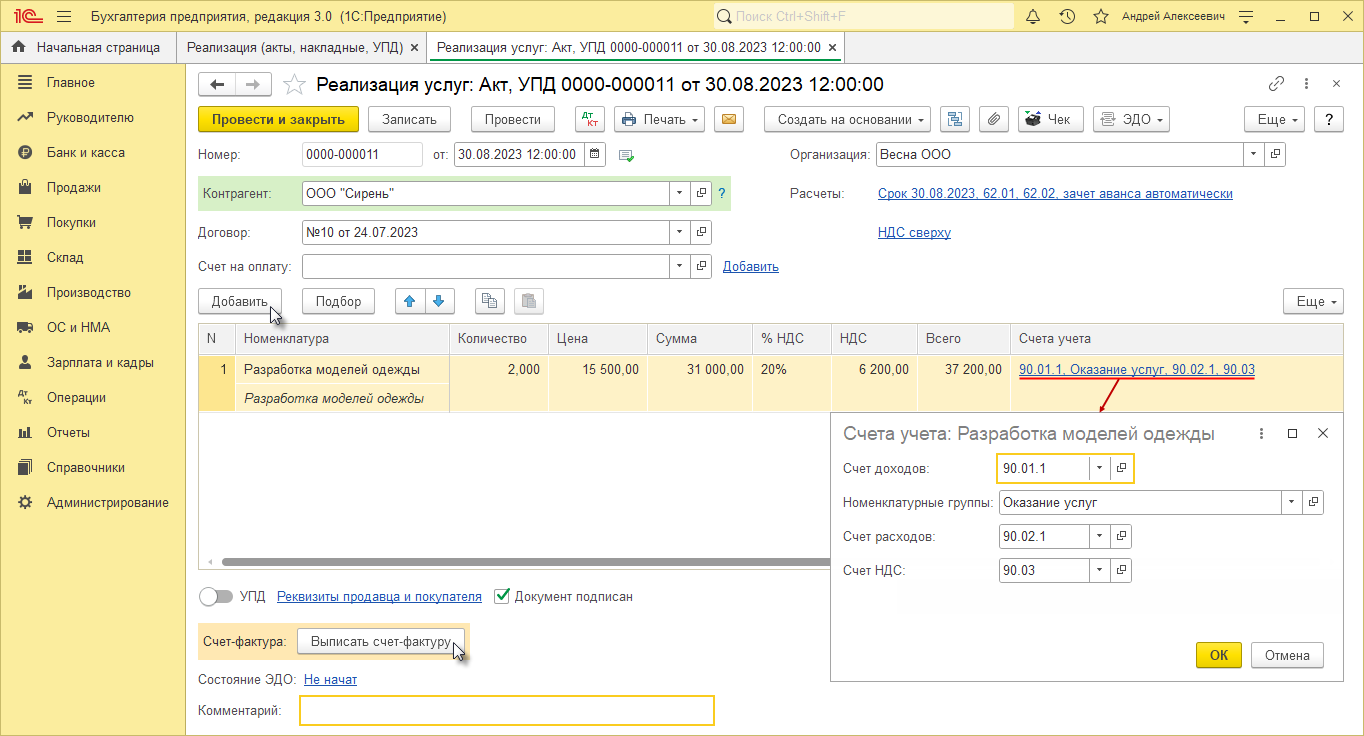This screenshot has height=736, width=1364.
Task: Move row up arrow button
Action: coord(411,301)
